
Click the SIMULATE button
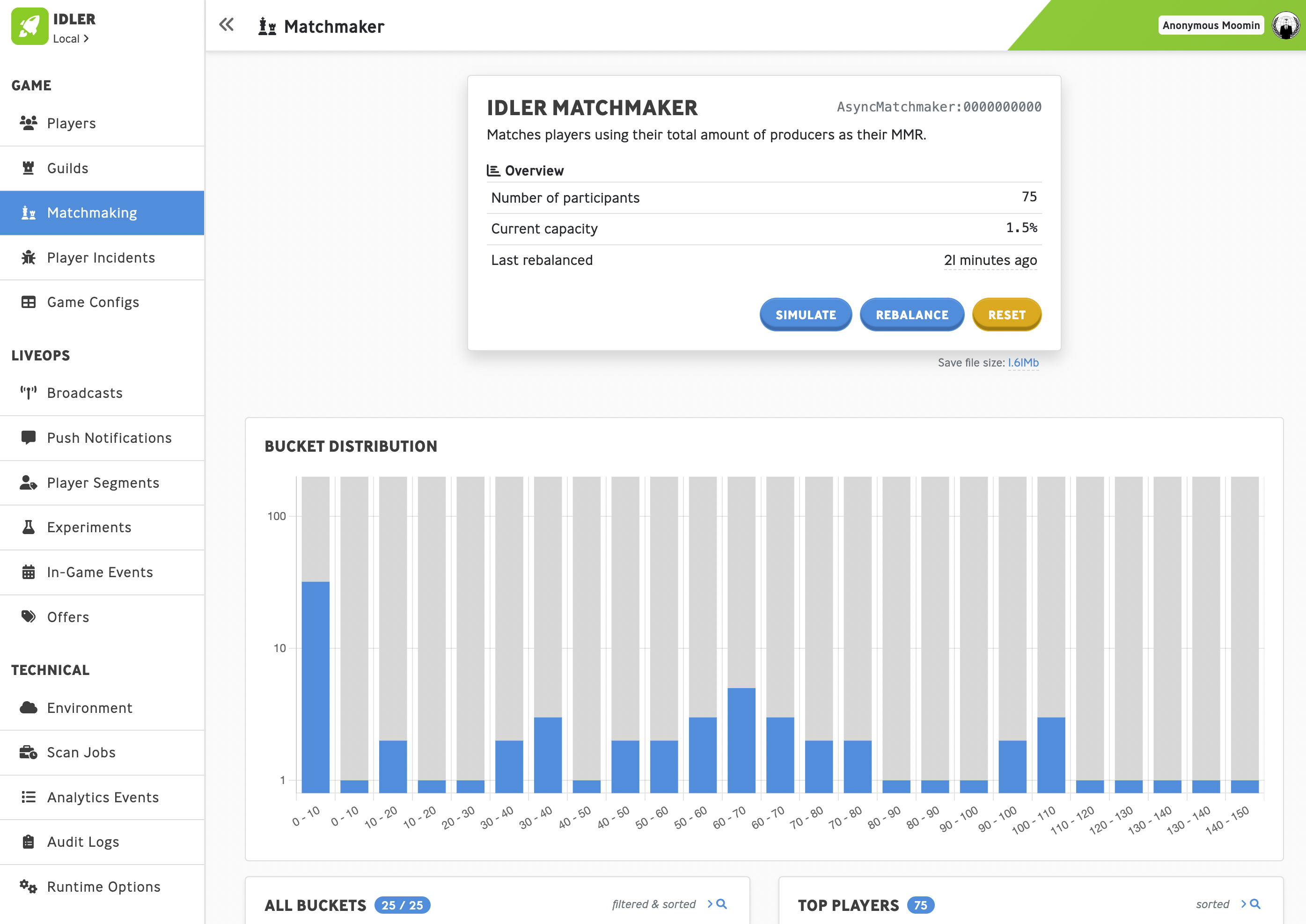[x=806, y=315]
